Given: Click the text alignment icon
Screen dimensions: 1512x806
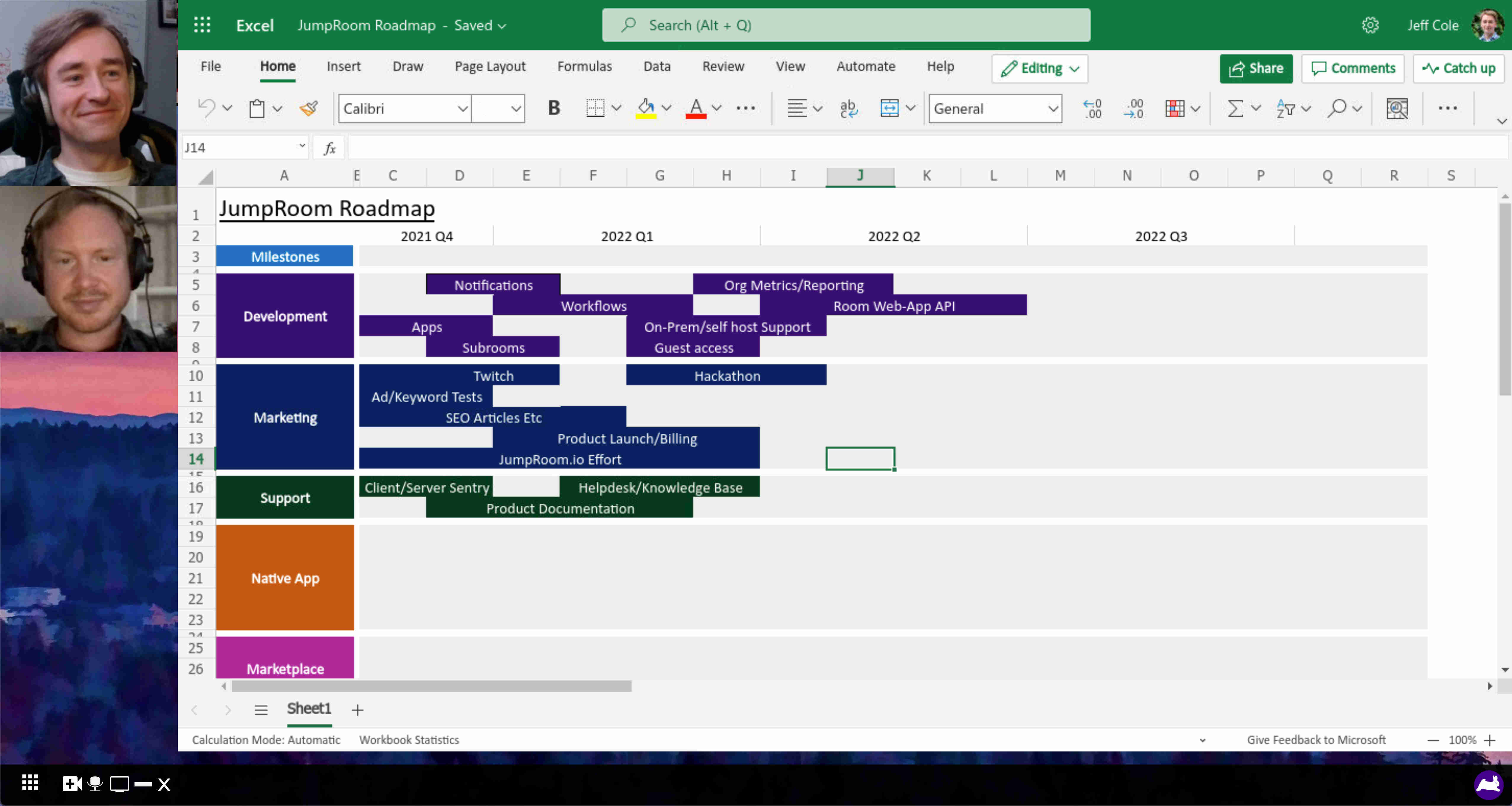Looking at the screenshot, I should [x=797, y=108].
